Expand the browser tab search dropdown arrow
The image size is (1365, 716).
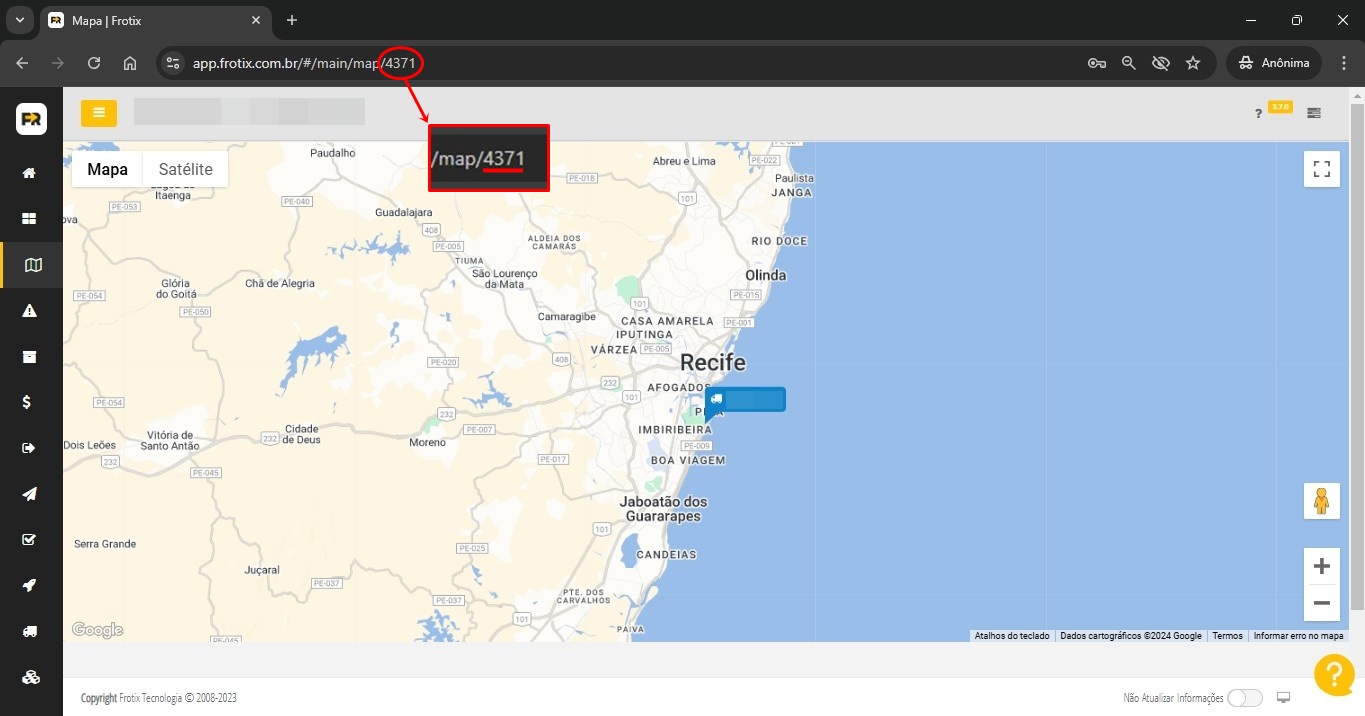pyautogui.click(x=19, y=20)
